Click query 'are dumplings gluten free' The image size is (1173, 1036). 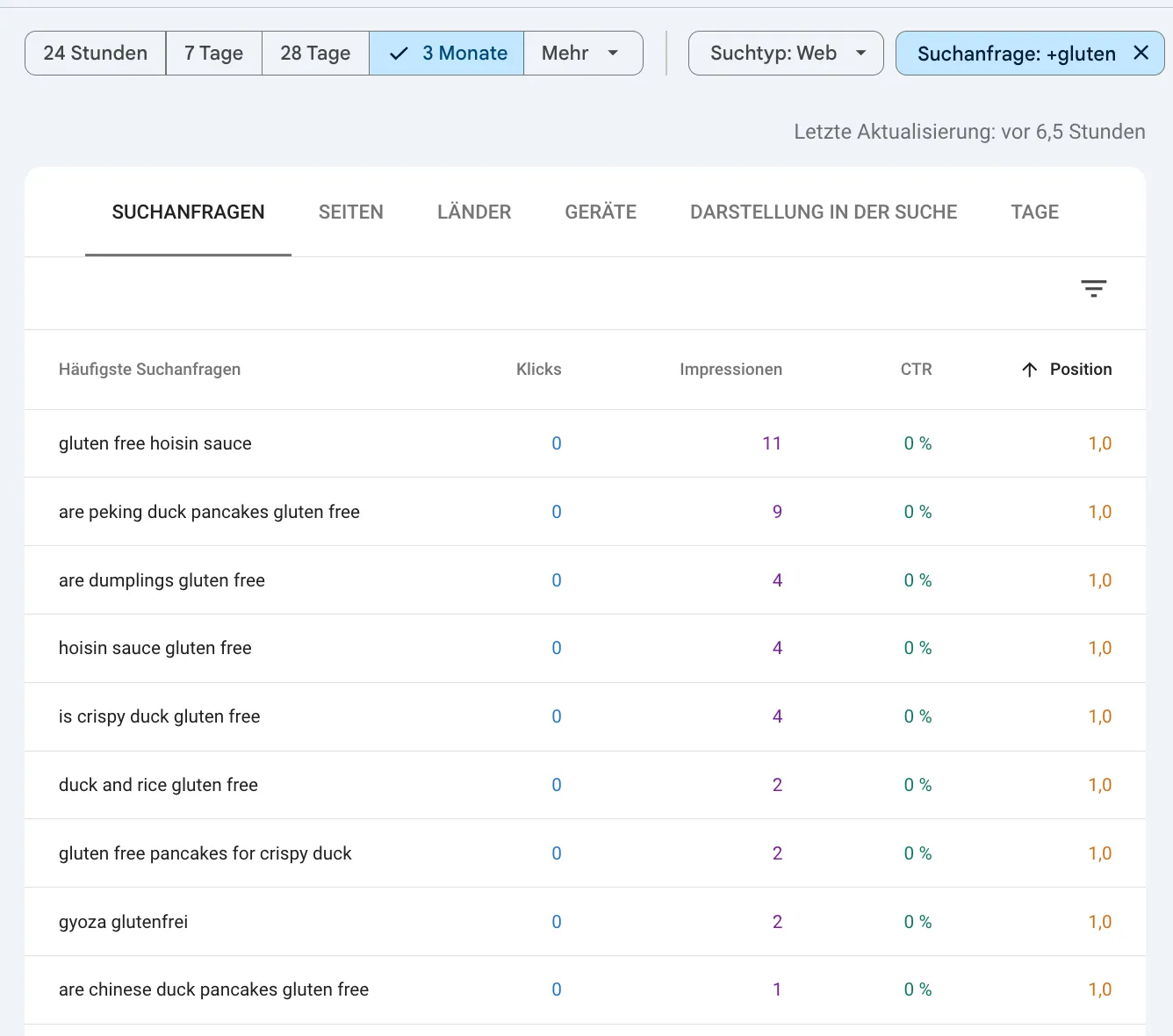(162, 580)
